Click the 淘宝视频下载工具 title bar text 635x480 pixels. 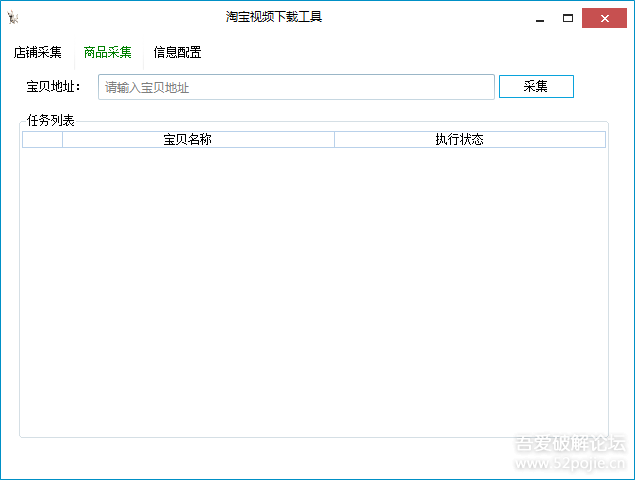[x=273, y=17]
